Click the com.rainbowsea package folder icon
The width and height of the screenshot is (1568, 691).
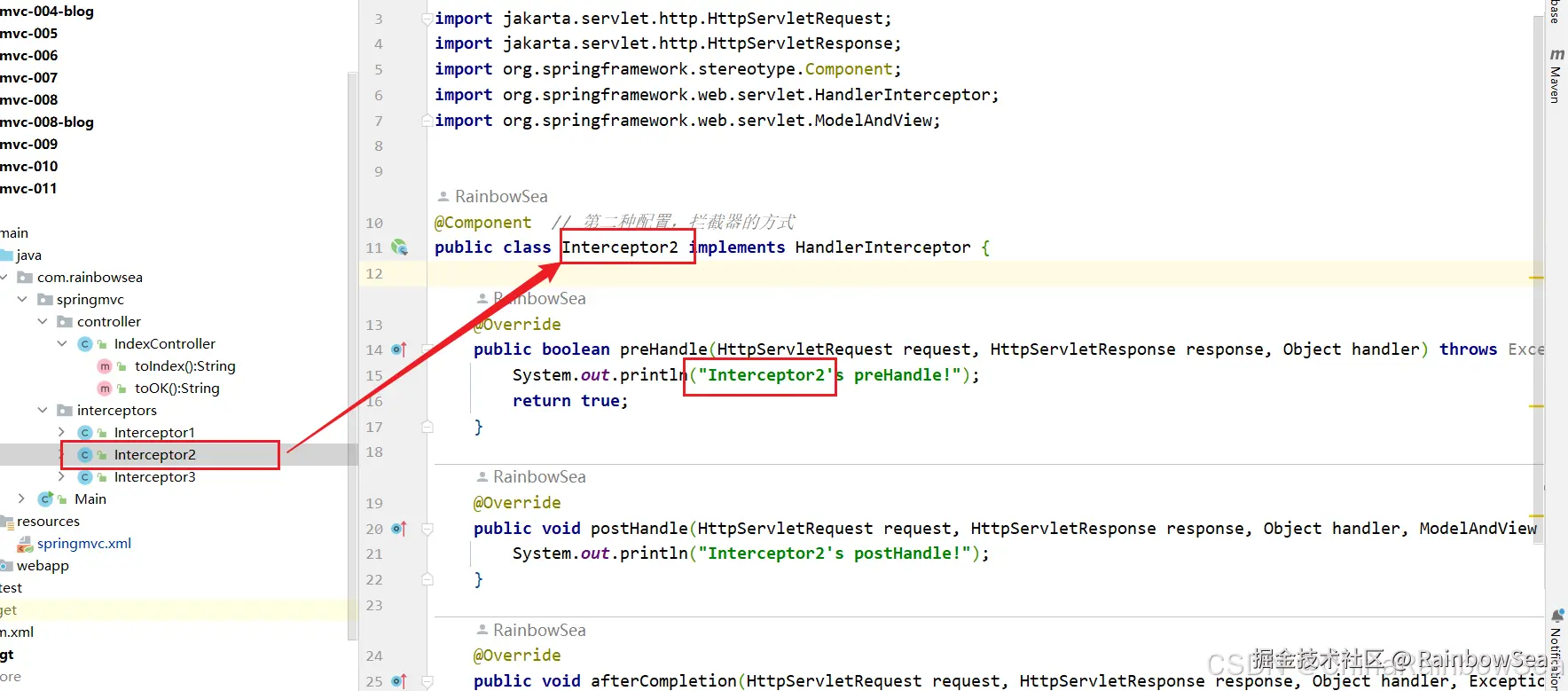[x=25, y=278]
